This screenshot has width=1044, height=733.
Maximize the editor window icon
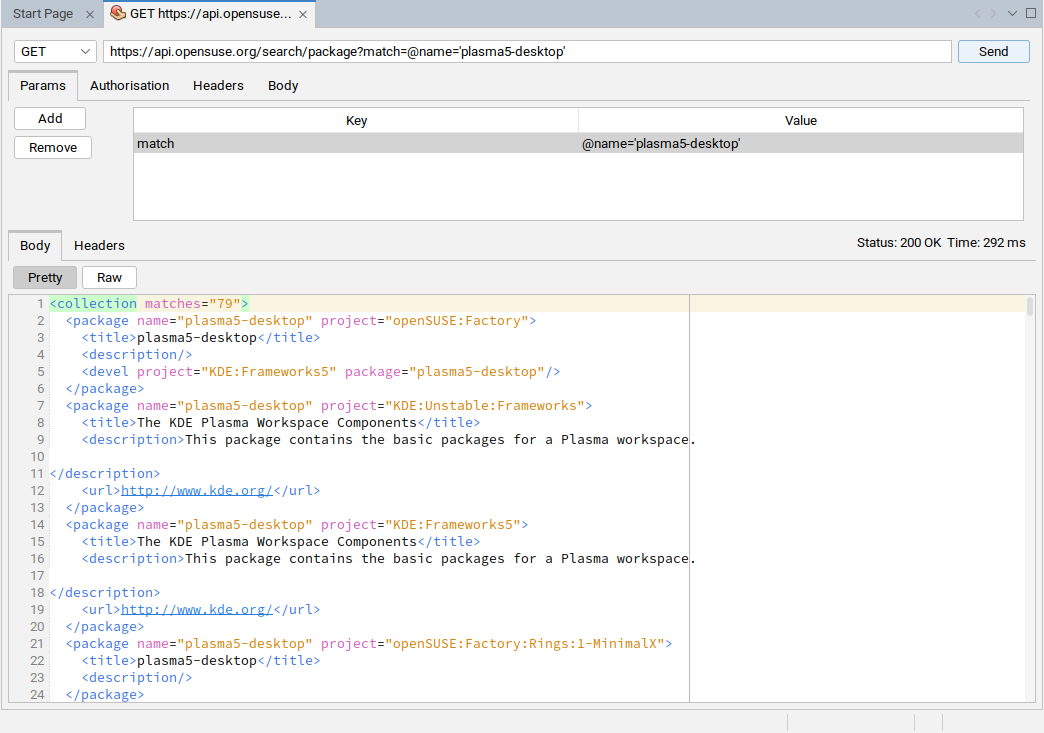pos(1031,13)
